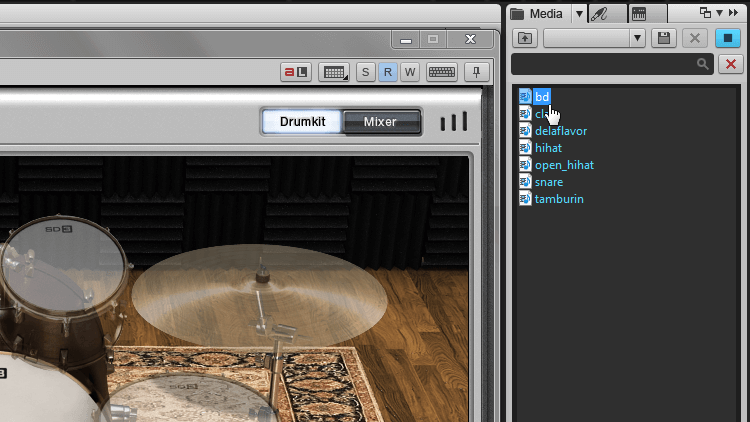Open the folder path combo box
750x422 pixels.
pos(594,38)
